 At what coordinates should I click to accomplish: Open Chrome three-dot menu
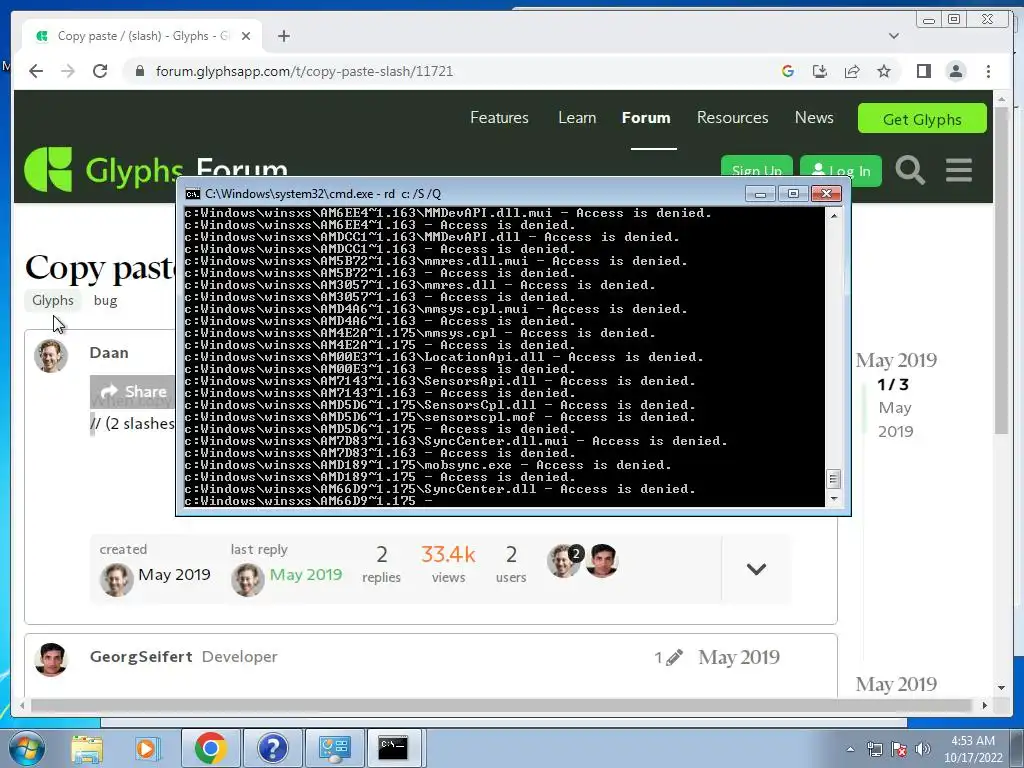tap(988, 71)
